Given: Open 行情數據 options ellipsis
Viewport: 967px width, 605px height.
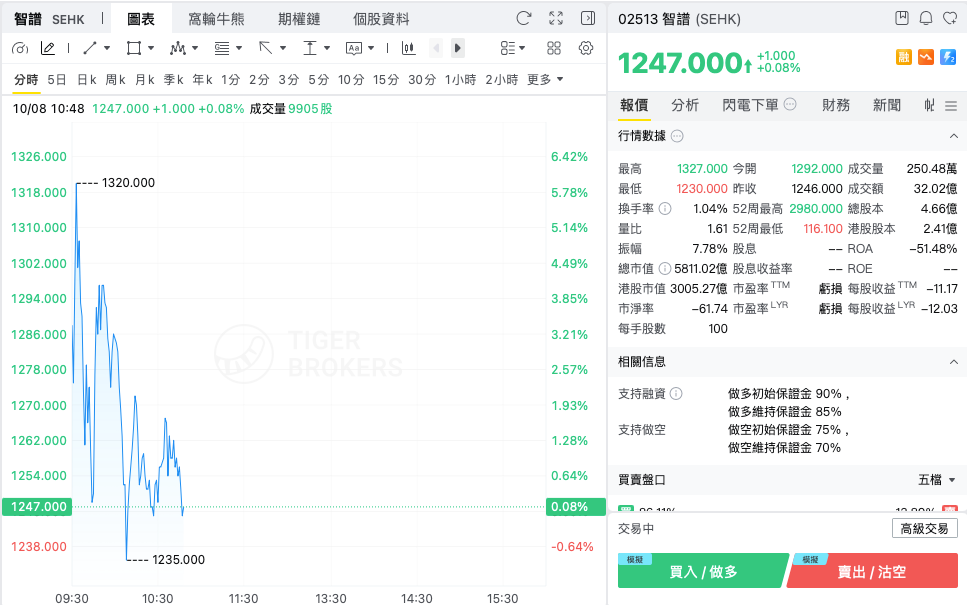Looking at the screenshot, I should point(677,136).
